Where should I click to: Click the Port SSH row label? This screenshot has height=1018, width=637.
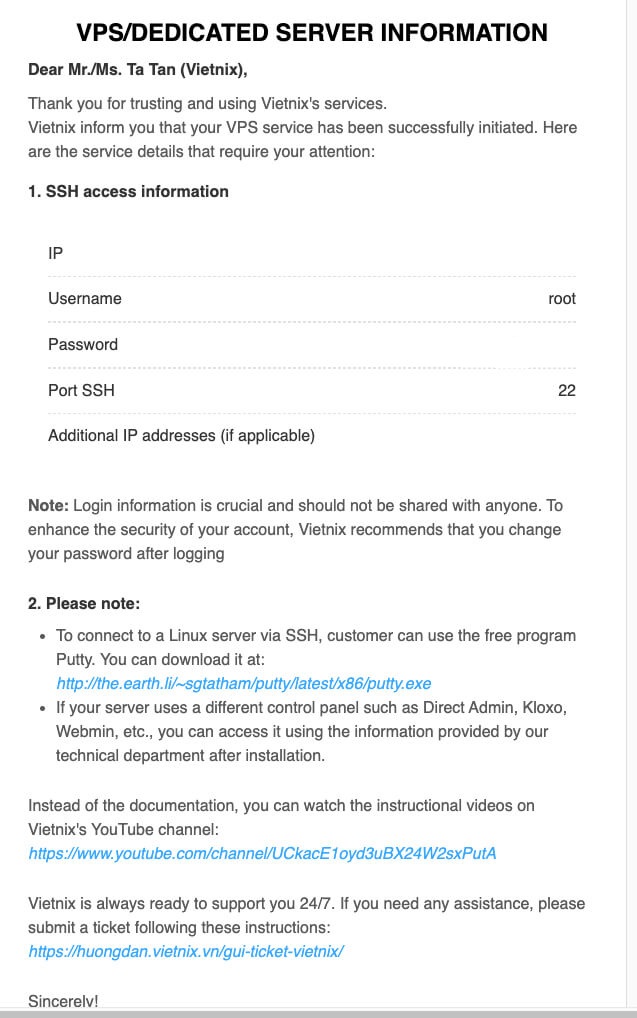tap(81, 390)
